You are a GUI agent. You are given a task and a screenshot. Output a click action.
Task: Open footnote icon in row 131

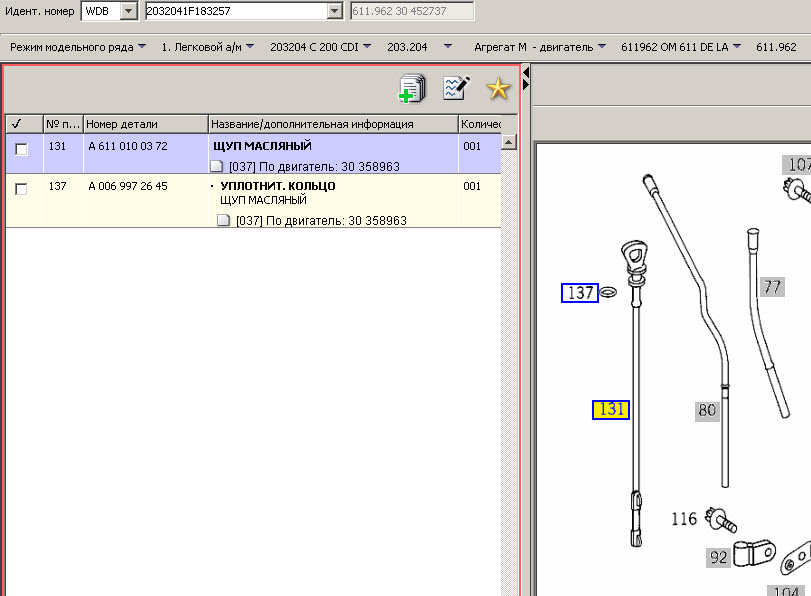click(x=216, y=166)
